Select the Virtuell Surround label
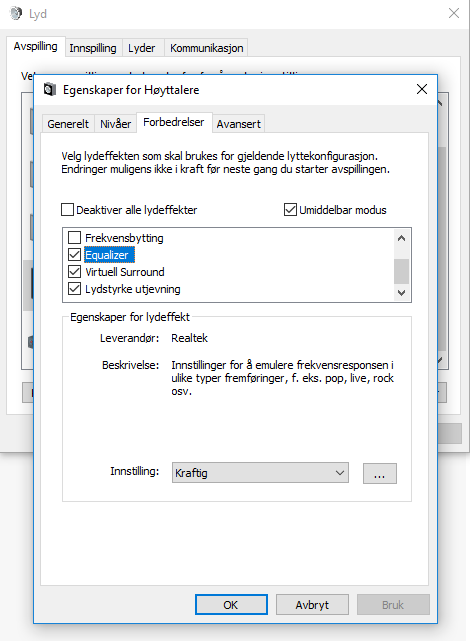 click(x=125, y=272)
